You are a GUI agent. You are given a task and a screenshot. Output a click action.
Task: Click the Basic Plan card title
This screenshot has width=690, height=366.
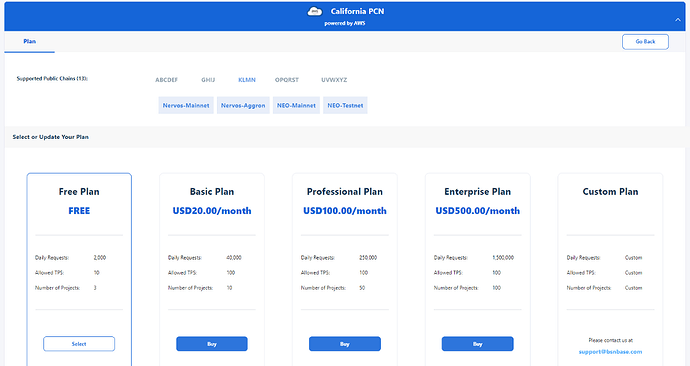pyautogui.click(x=212, y=192)
